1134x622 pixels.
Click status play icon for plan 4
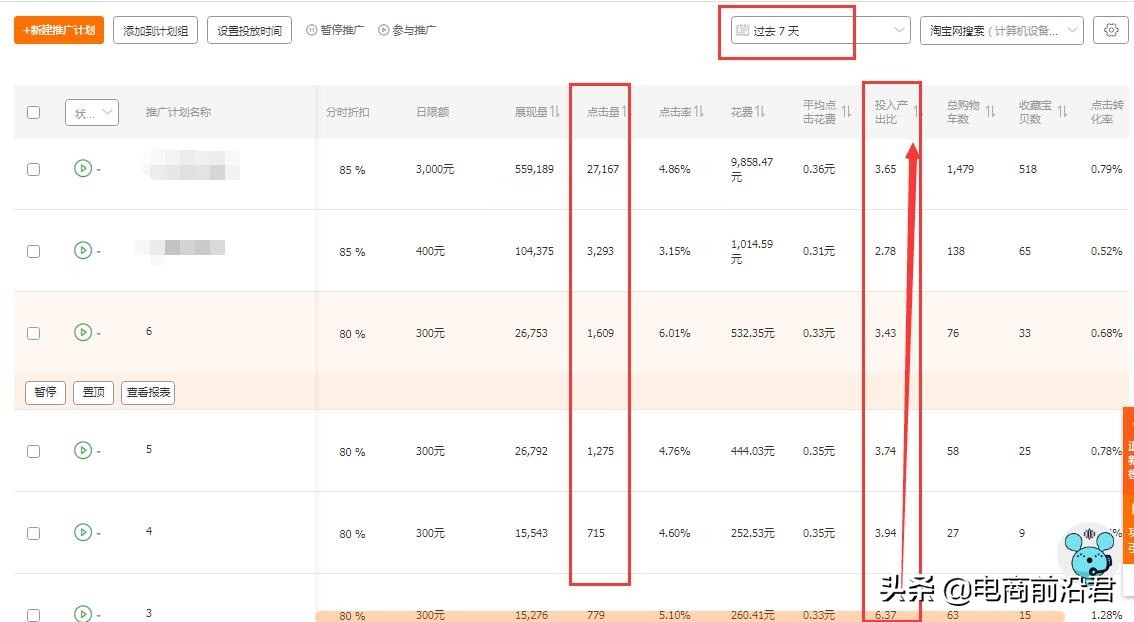(x=82, y=532)
